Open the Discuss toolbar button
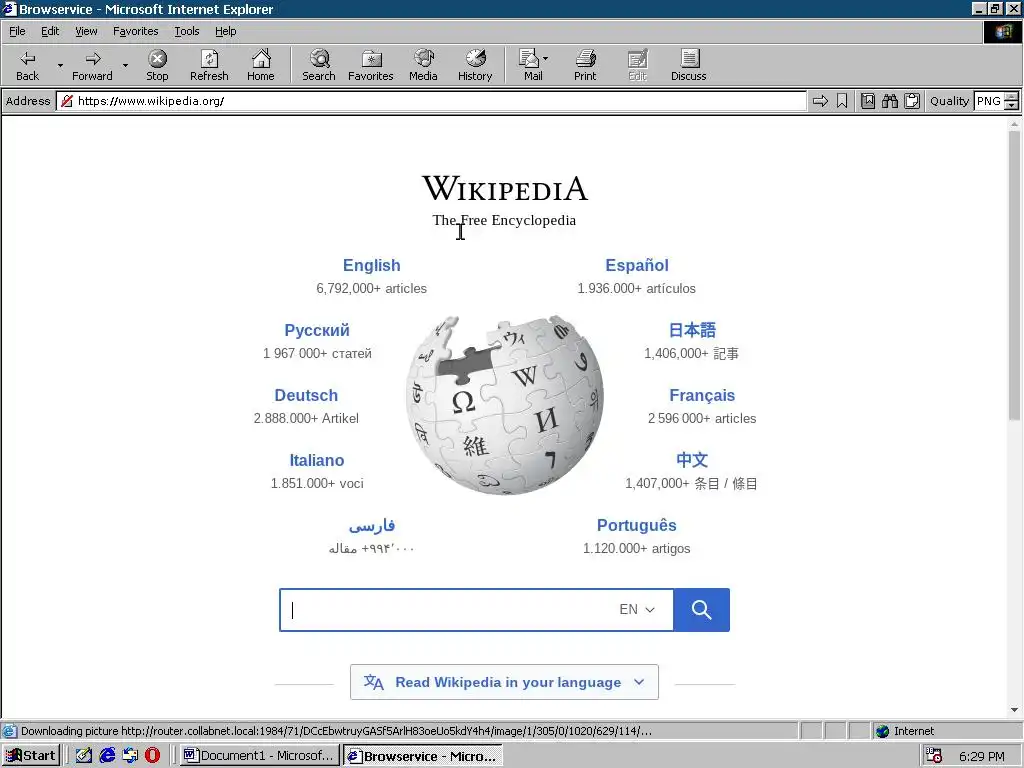Image resolution: width=1024 pixels, height=768 pixels. [688, 65]
